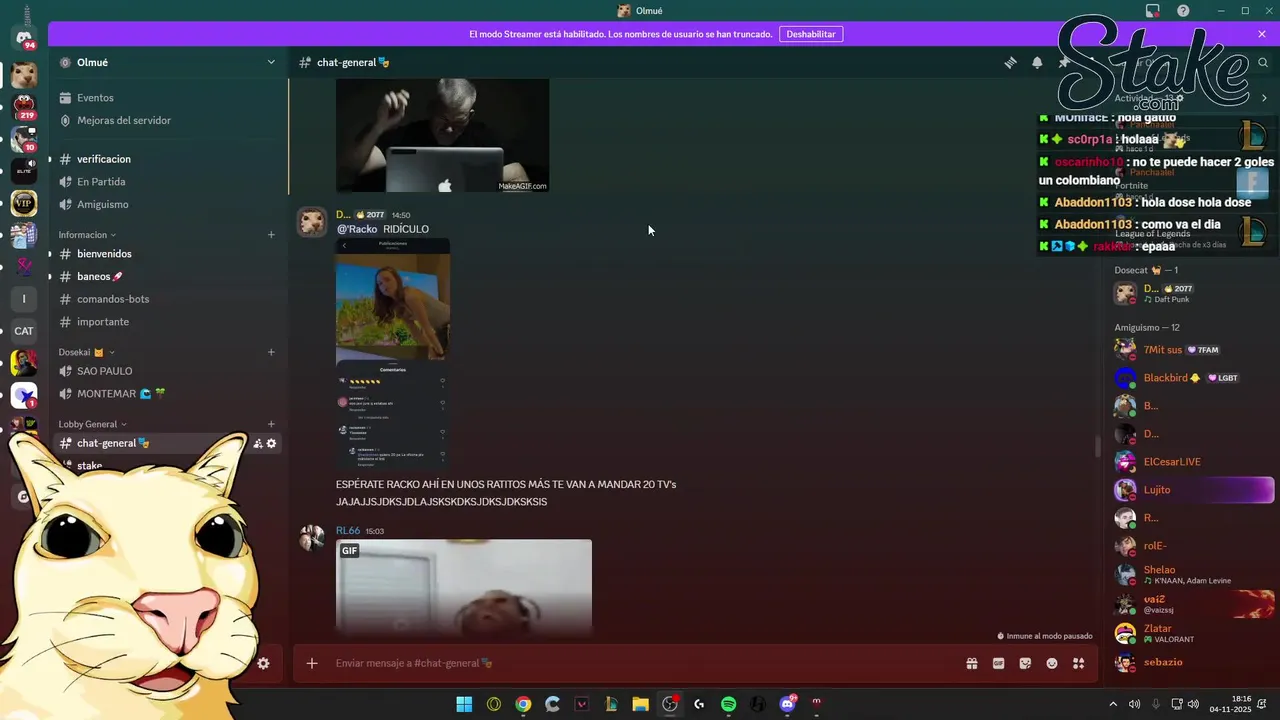Screen dimensions: 1280x720
Task: Open the CAT server icon
Action: click(24, 331)
